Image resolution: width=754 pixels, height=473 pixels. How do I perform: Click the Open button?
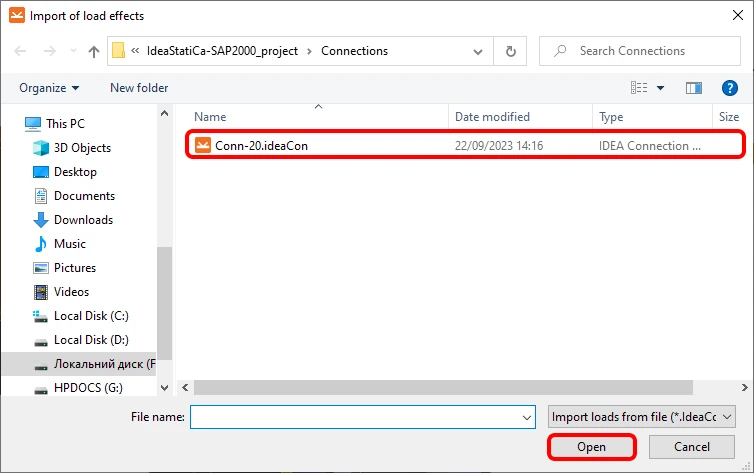(x=591, y=447)
